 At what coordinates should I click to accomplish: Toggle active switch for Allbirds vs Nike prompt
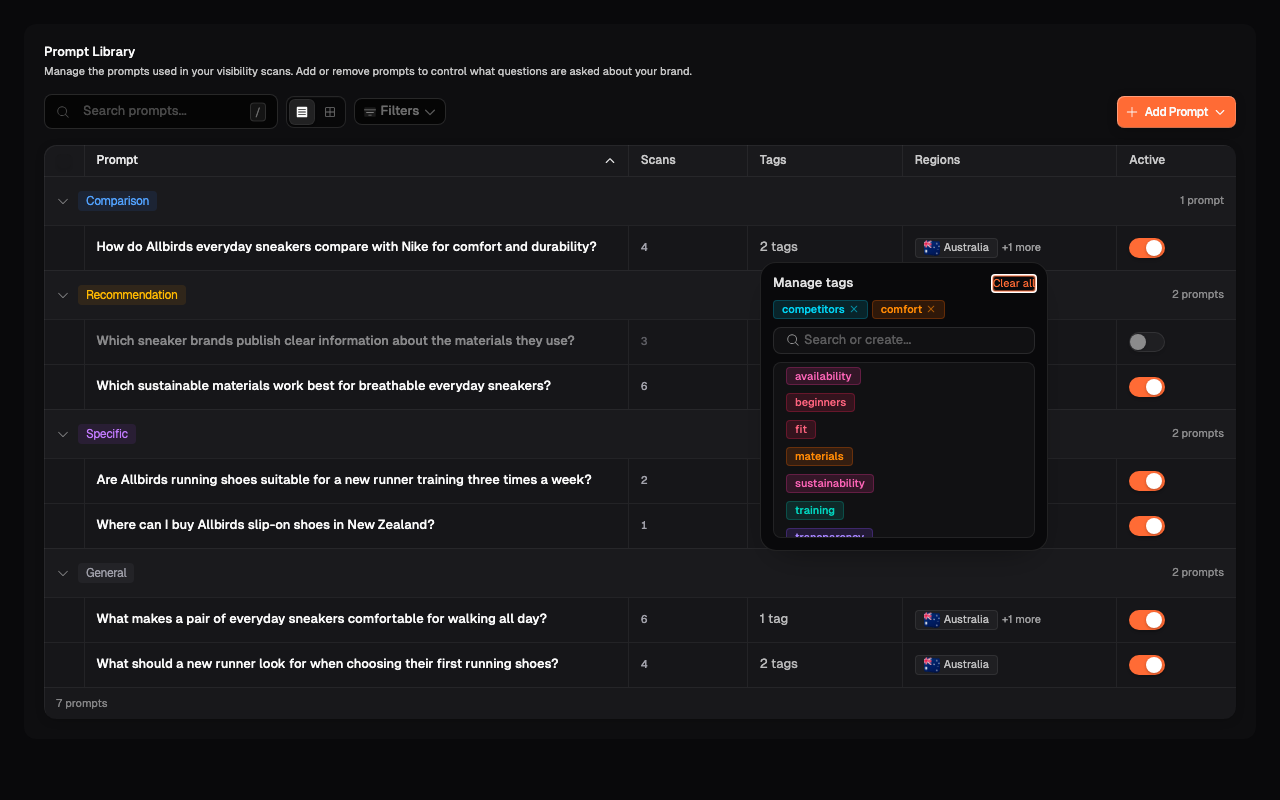(x=1147, y=248)
